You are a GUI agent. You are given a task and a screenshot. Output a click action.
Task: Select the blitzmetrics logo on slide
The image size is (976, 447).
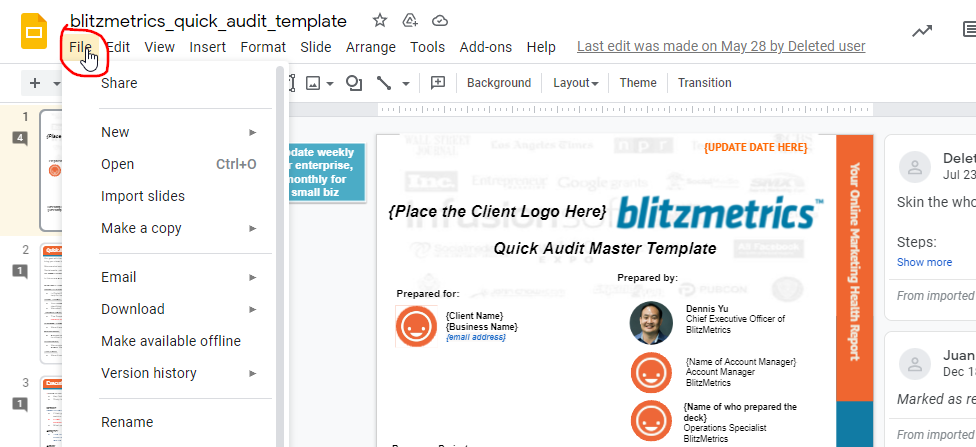point(720,214)
